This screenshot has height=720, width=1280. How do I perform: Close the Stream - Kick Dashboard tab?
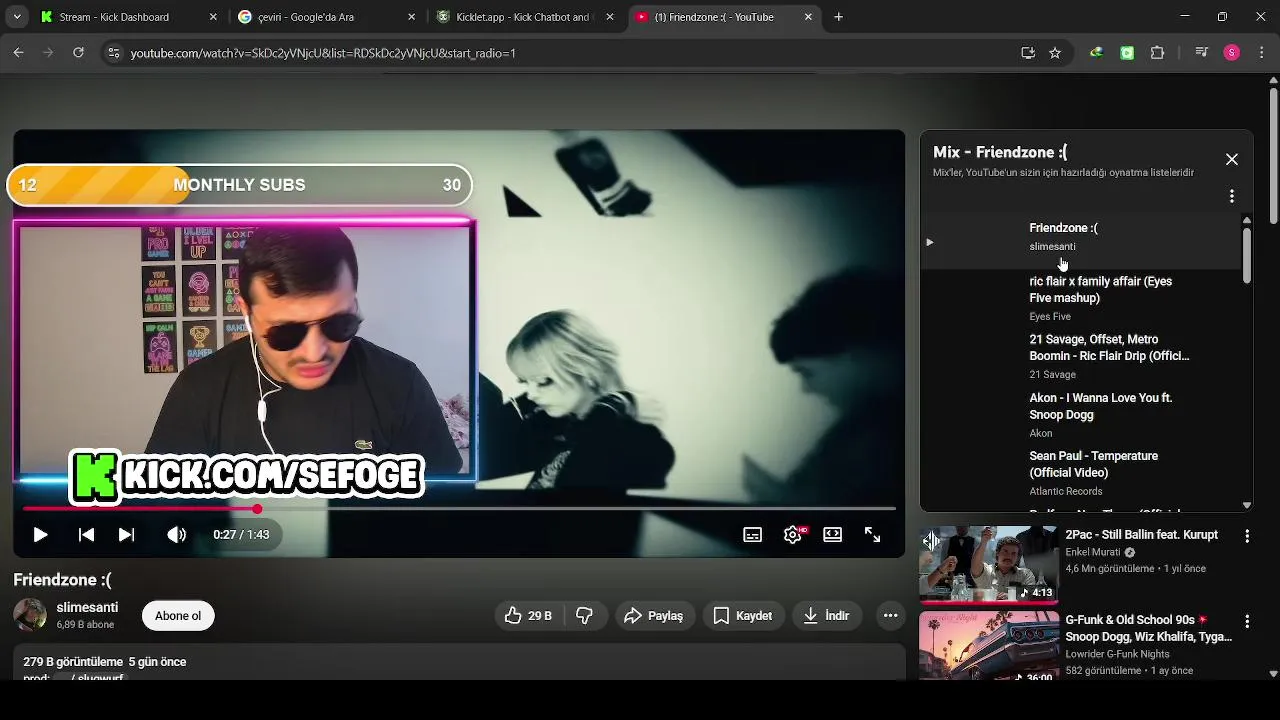[213, 17]
